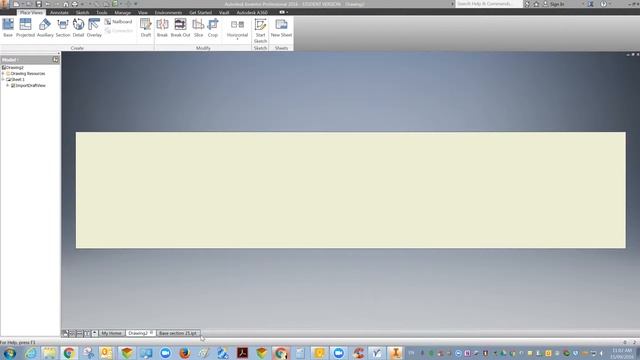The width and height of the screenshot is (640, 360).
Task: Switch to the Base section 25.ipt tab
Action: [178, 333]
